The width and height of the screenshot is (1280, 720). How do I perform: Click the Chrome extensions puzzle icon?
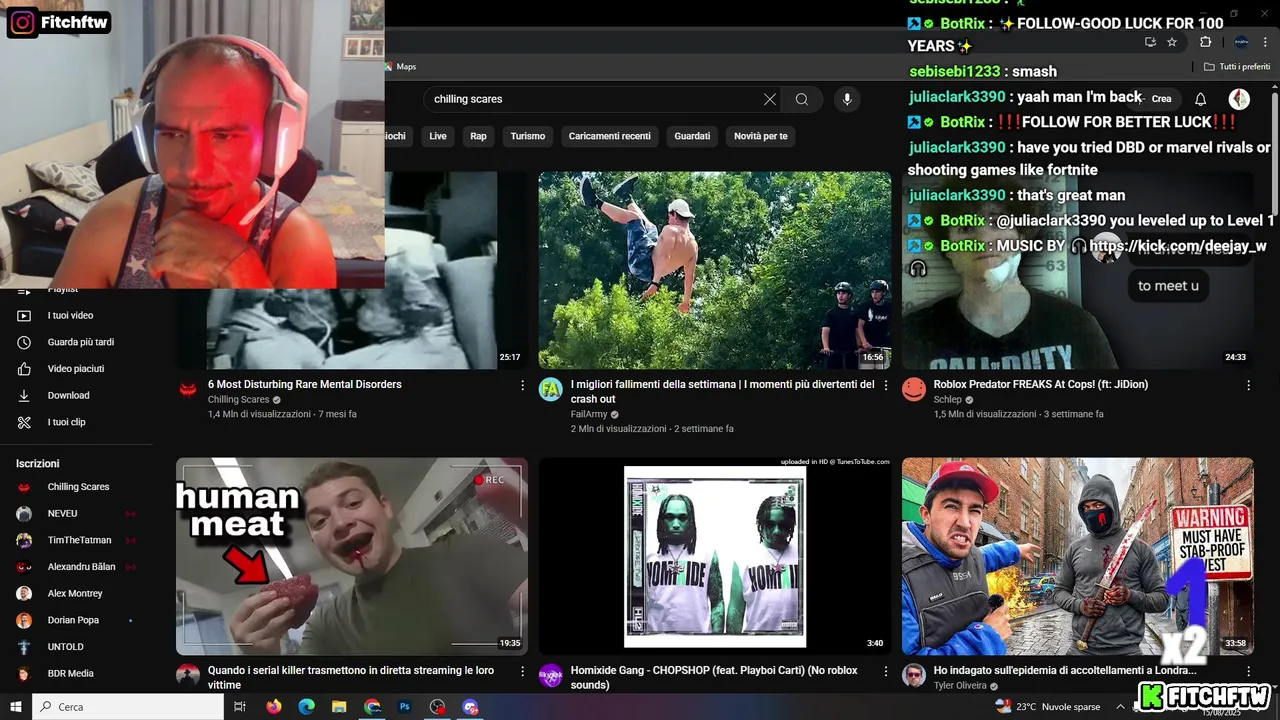click(x=1205, y=42)
